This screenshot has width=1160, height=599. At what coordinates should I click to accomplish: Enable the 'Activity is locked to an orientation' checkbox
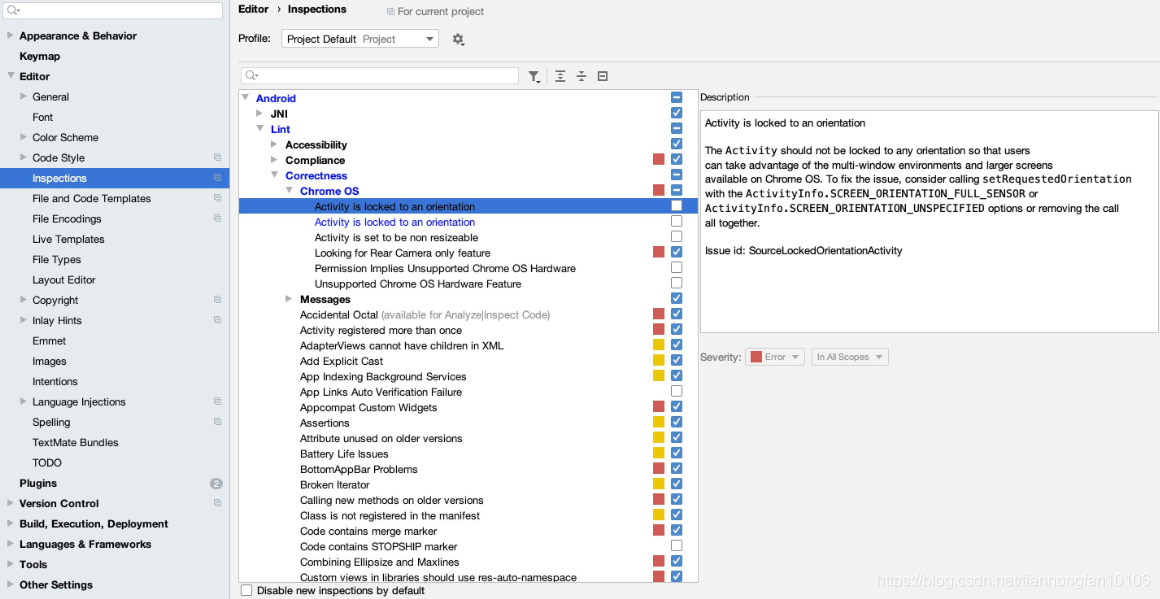676,206
